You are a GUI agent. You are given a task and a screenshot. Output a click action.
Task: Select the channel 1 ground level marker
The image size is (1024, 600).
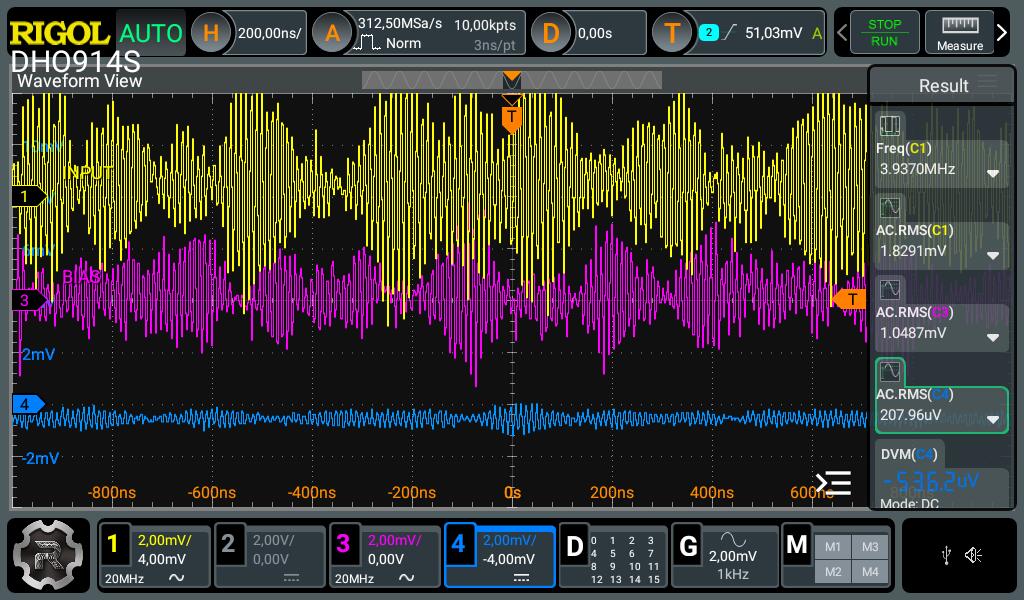tap(29, 196)
